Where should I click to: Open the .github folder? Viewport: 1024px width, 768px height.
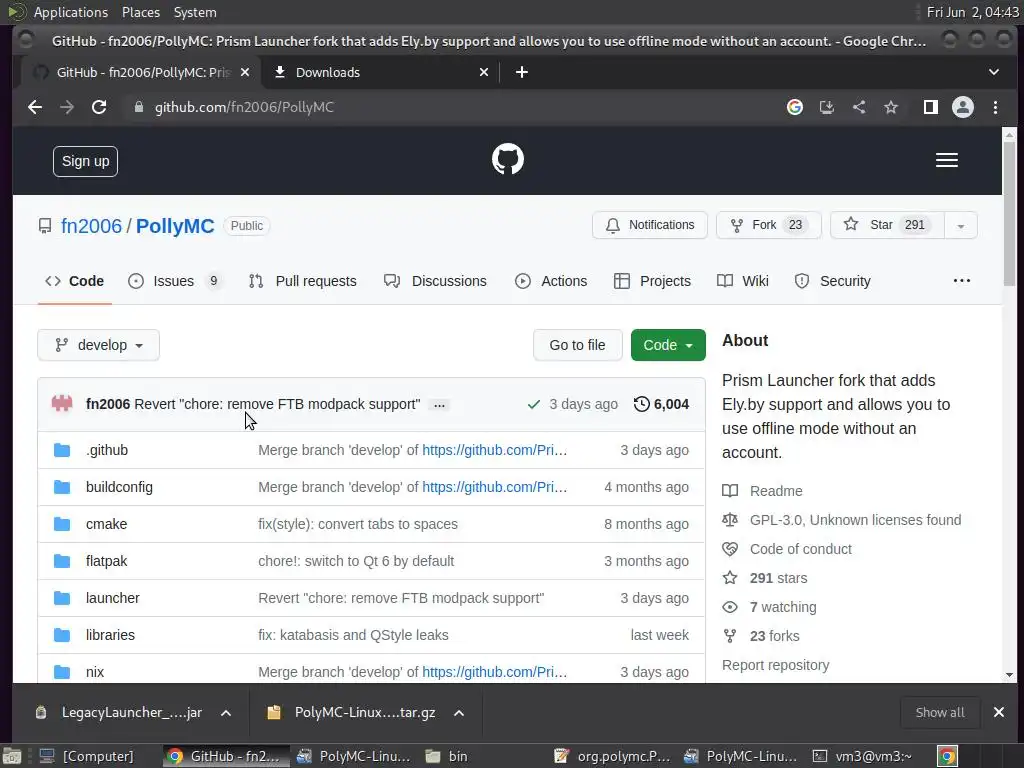point(107,450)
